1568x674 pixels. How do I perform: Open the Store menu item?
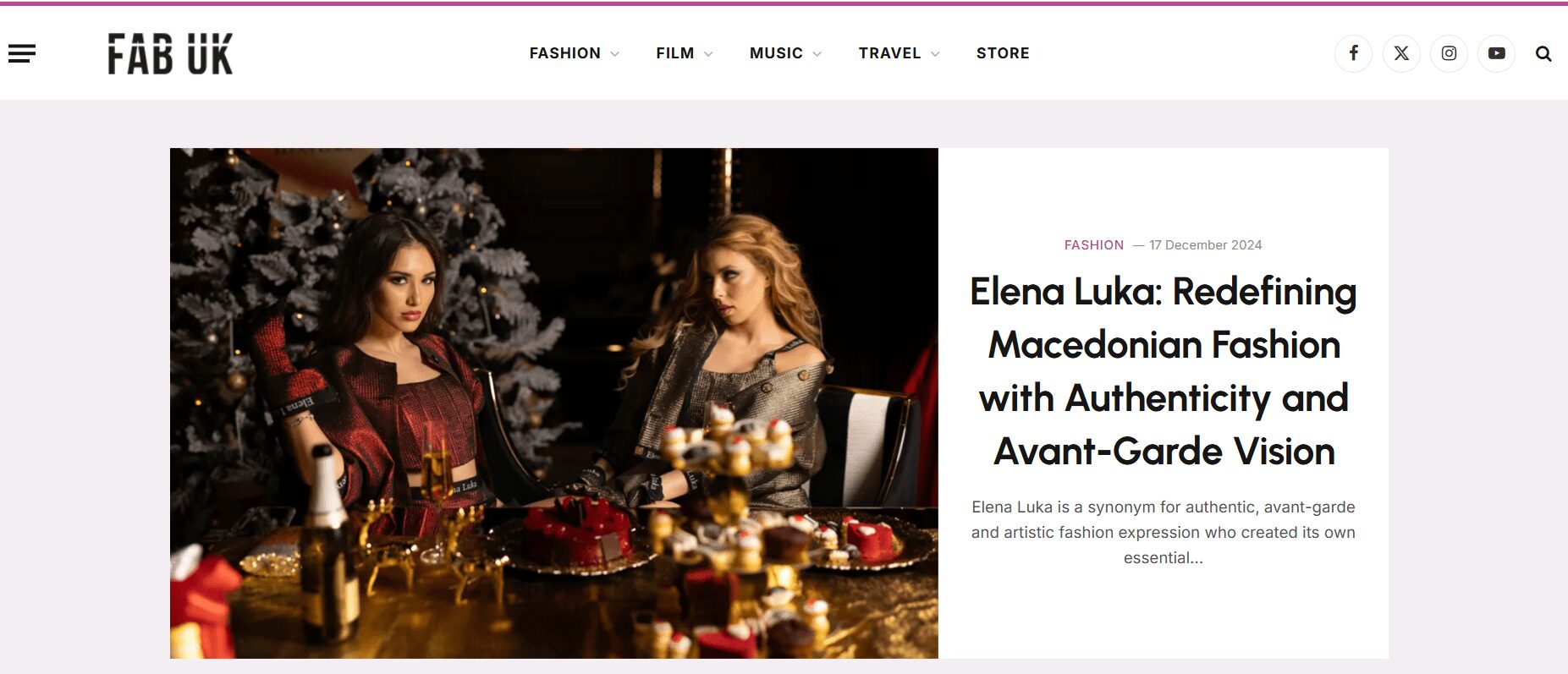(x=1003, y=53)
